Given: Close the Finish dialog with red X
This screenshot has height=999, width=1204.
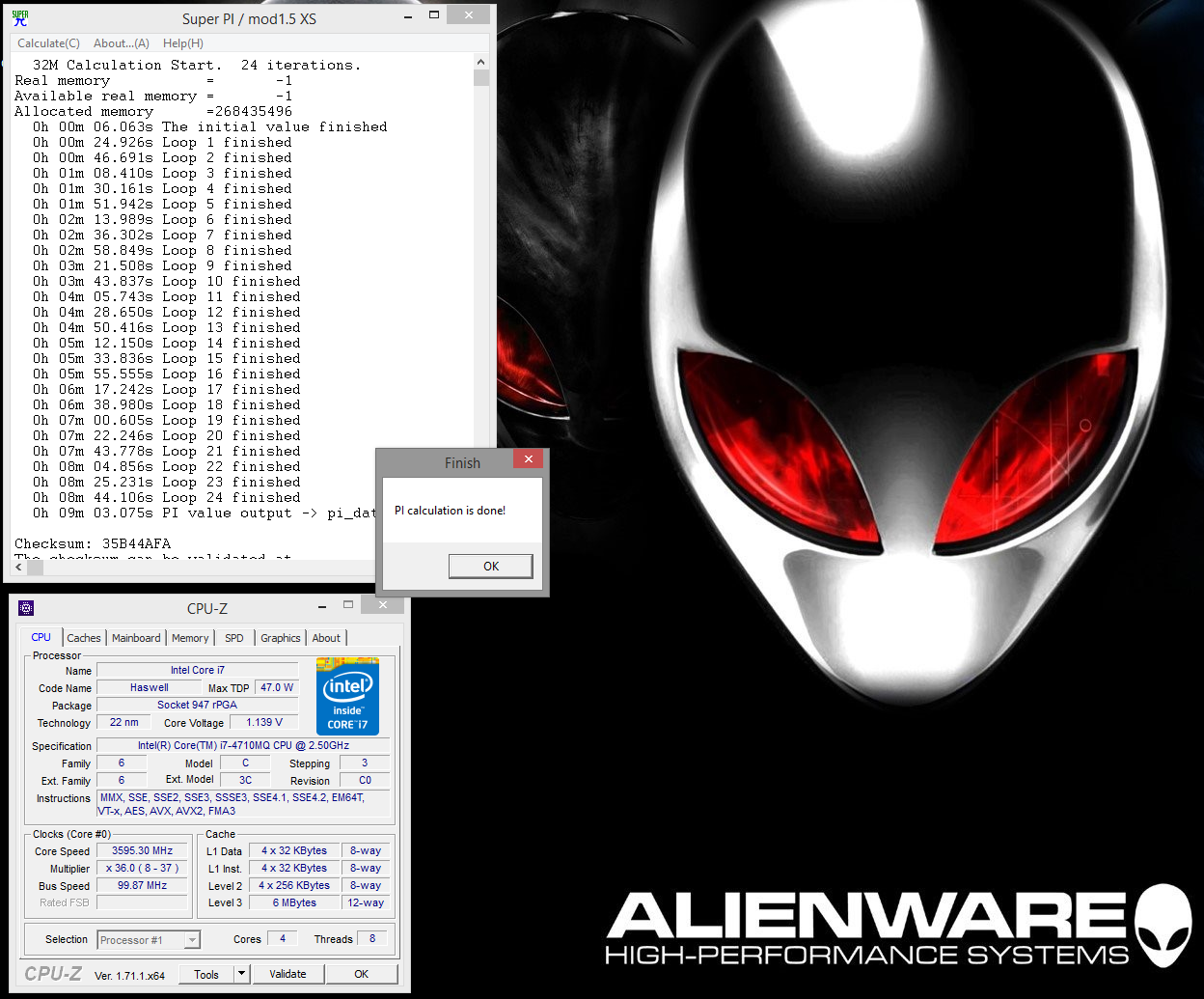Looking at the screenshot, I should (528, 459).
